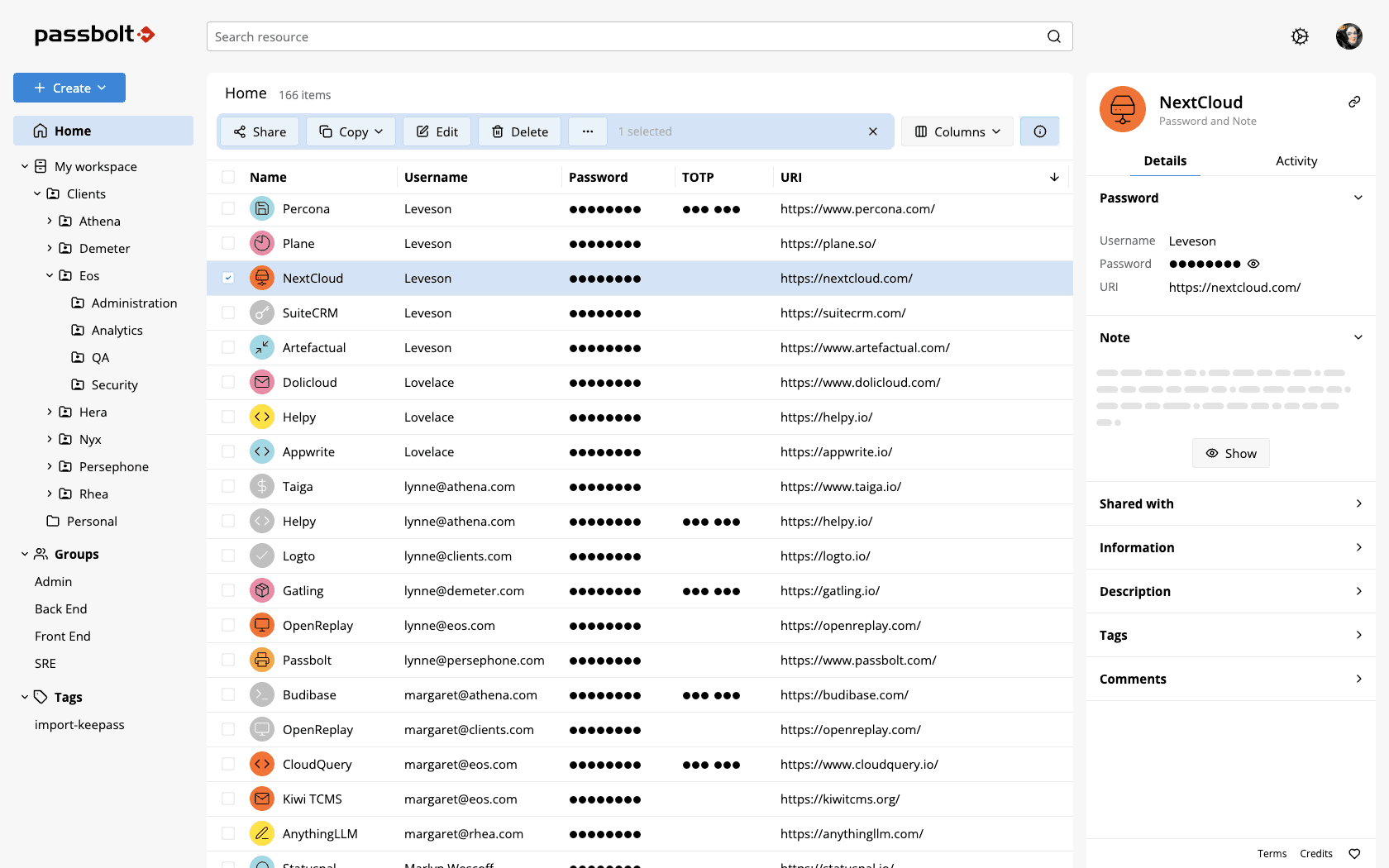Open application settings via gear icon
1389x868 pixels.
click(x=1300, y=36)
